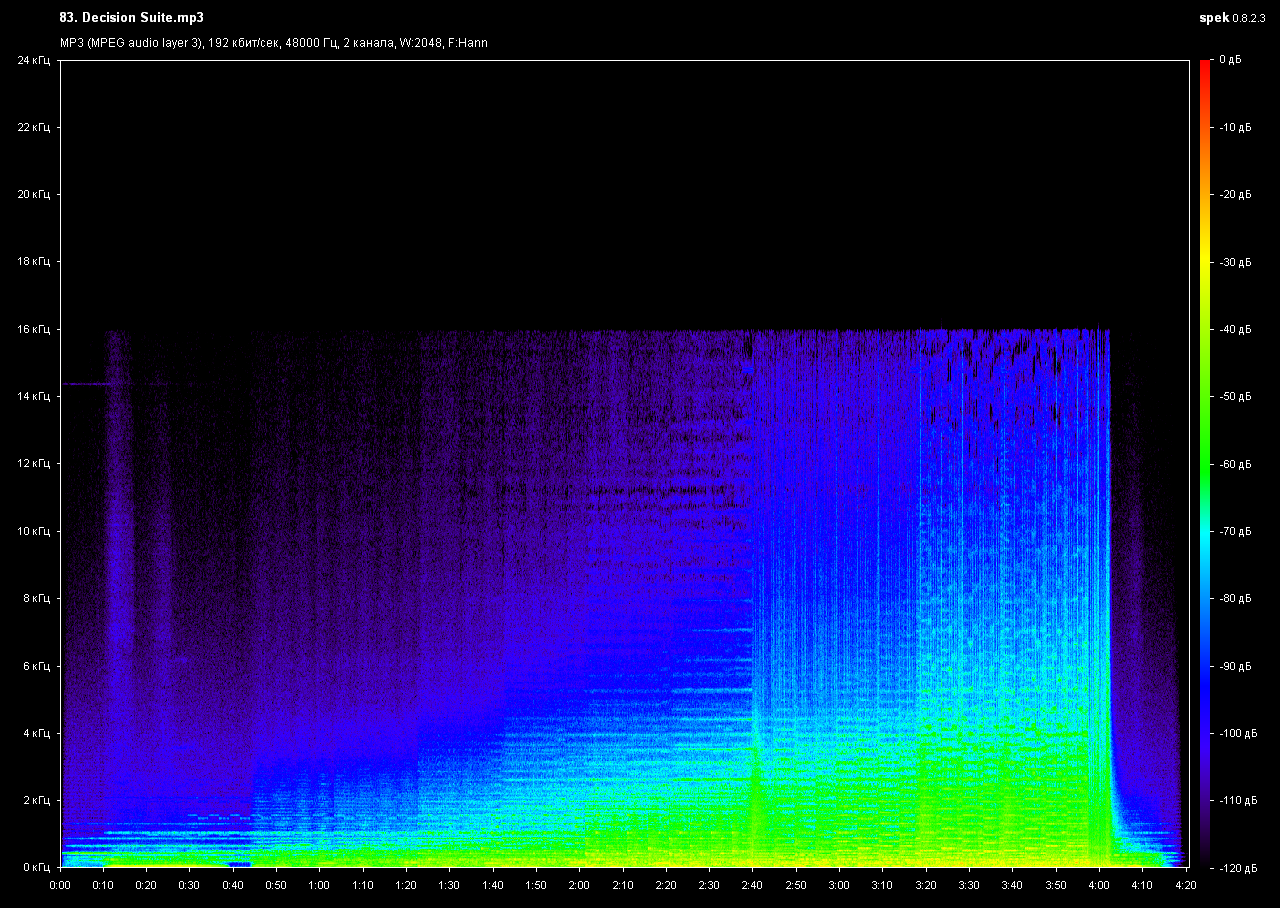
Task: Click the 2 кГц frequency axis label
Action: [x=35, y=800]
